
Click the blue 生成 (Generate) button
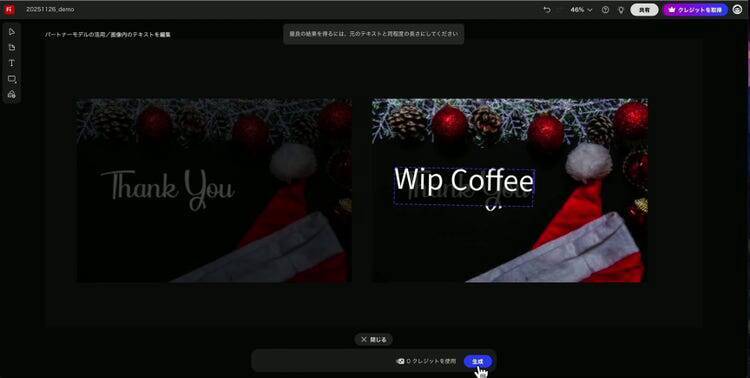pos(477,361)
